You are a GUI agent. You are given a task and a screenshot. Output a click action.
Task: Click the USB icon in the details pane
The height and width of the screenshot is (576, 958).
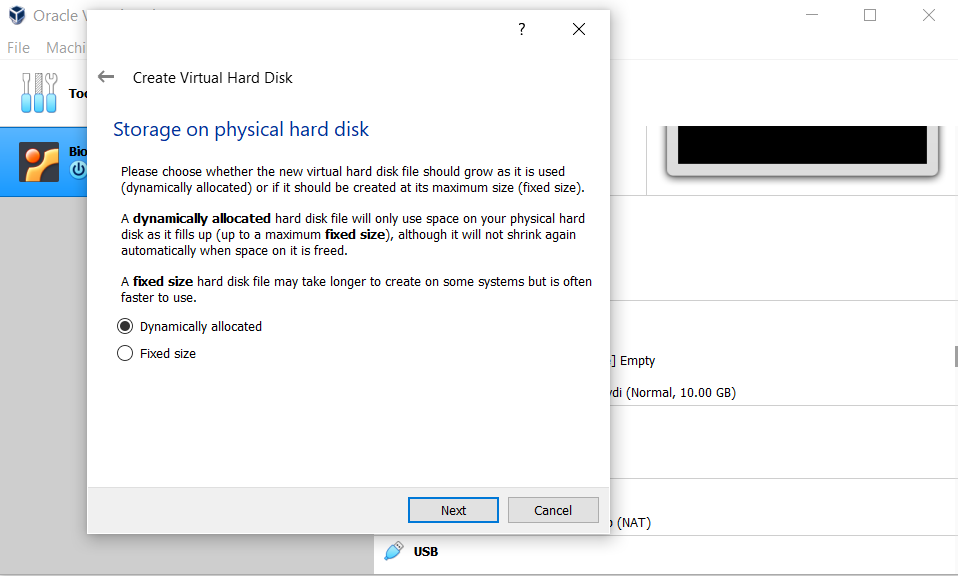pos(394,551)
